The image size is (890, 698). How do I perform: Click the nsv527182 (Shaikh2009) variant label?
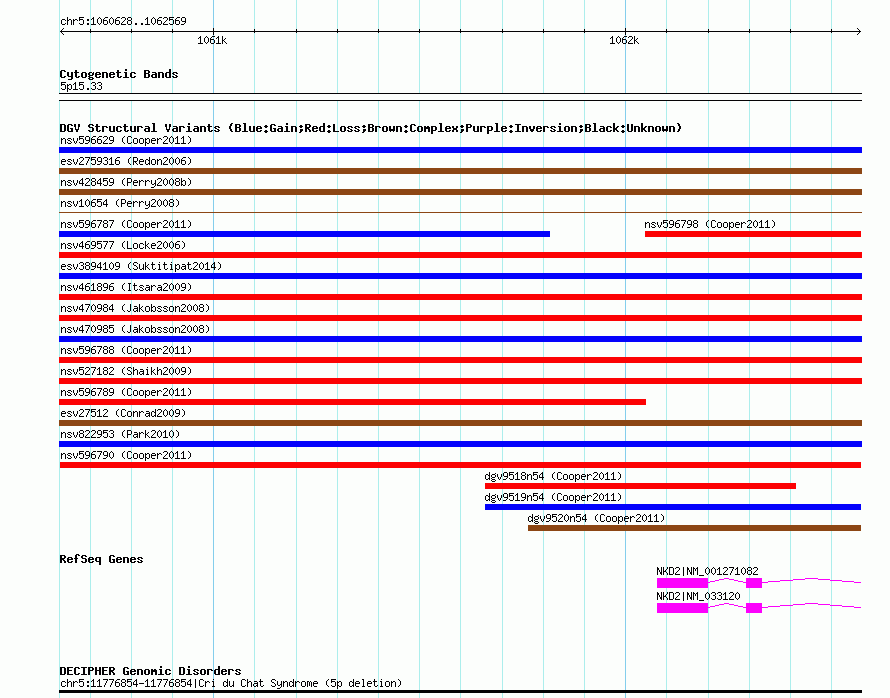point(126,371)
